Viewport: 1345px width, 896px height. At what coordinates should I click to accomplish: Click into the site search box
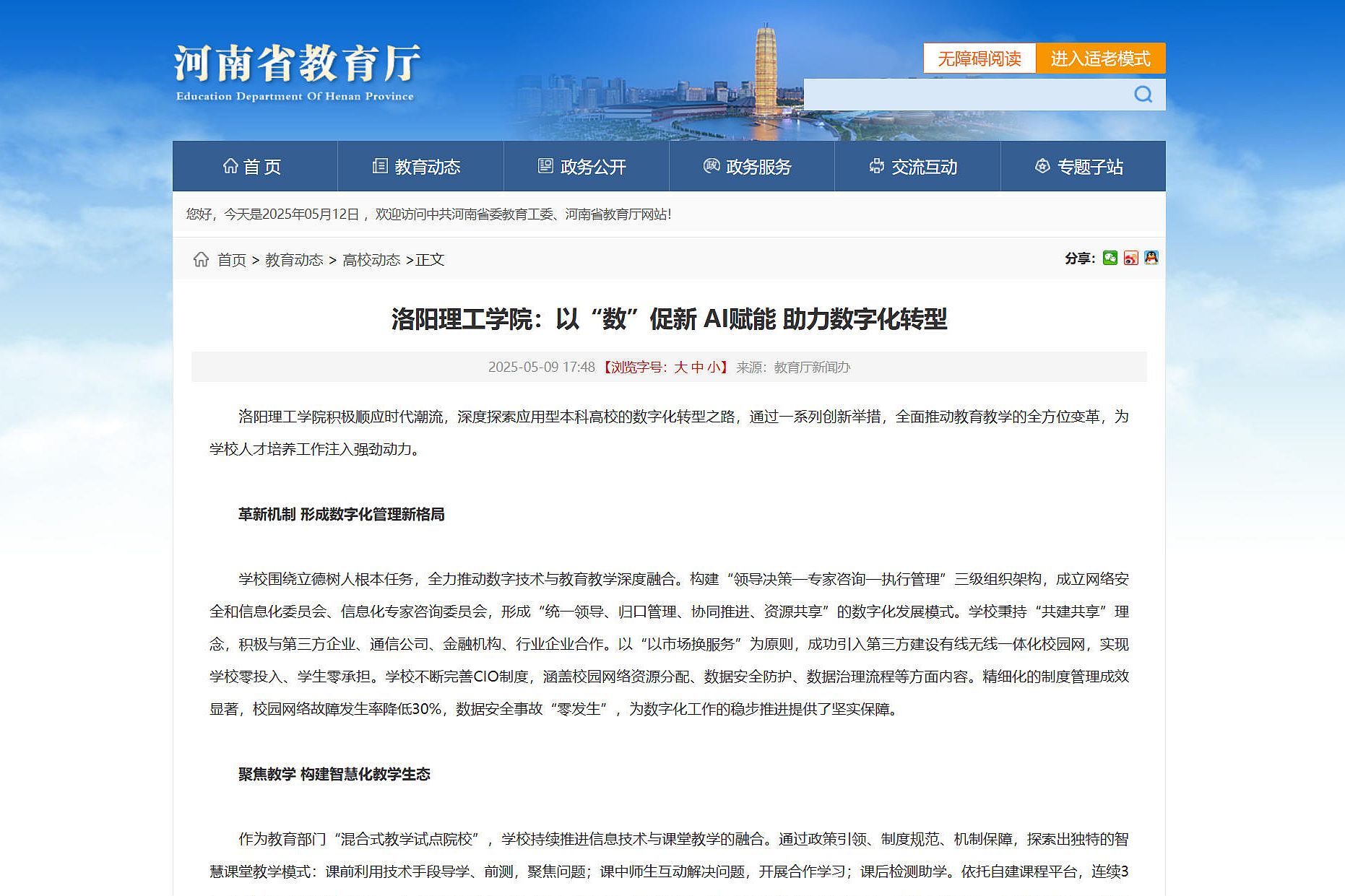coord(964,95)
